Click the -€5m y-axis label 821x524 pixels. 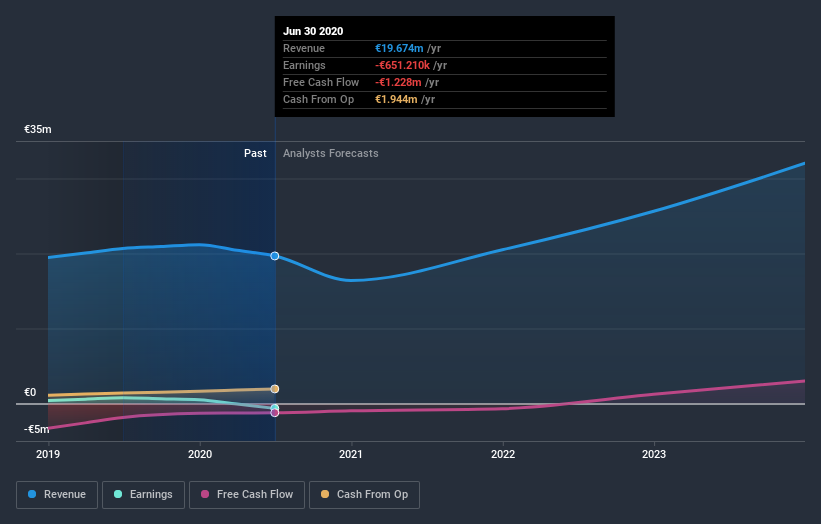tap(37, 429)
